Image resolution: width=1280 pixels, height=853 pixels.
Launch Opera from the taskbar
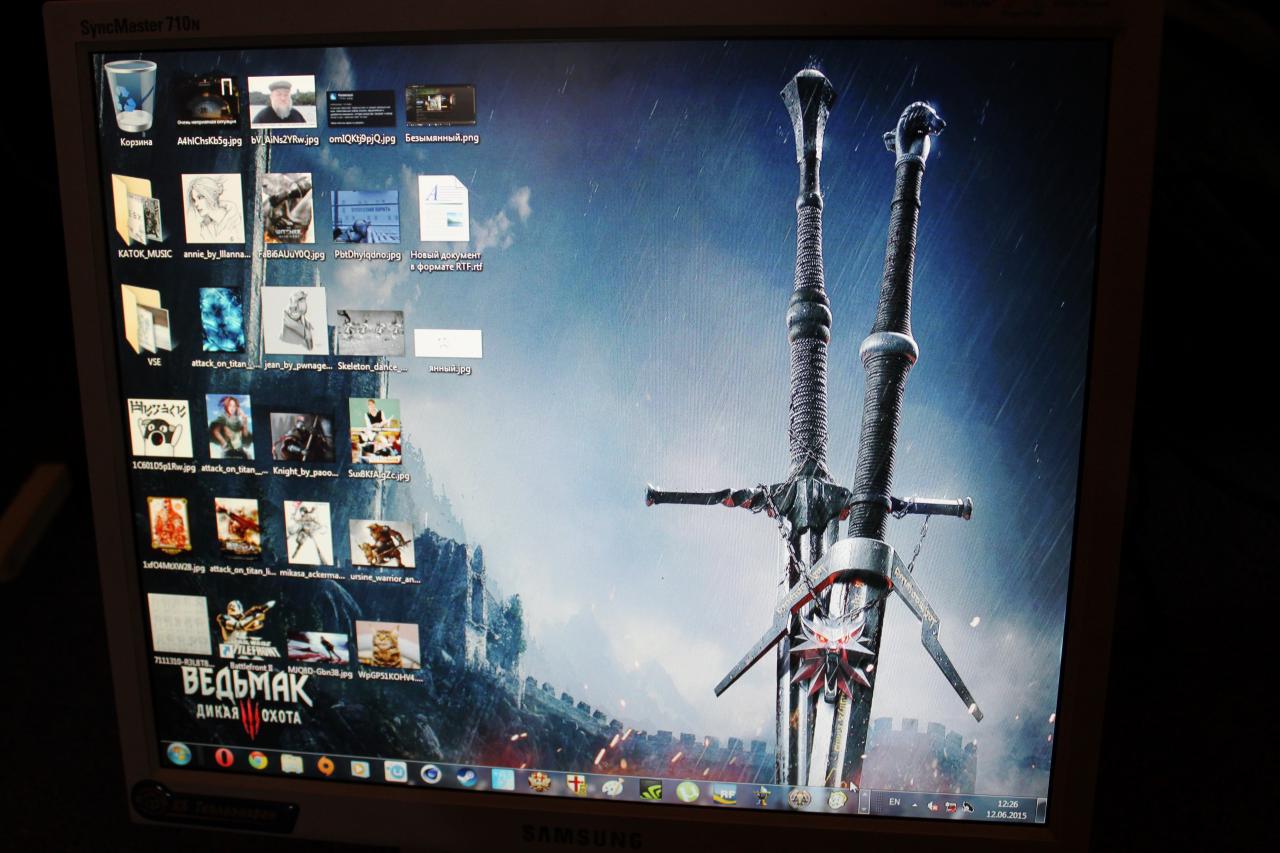[x=224, y=757]
